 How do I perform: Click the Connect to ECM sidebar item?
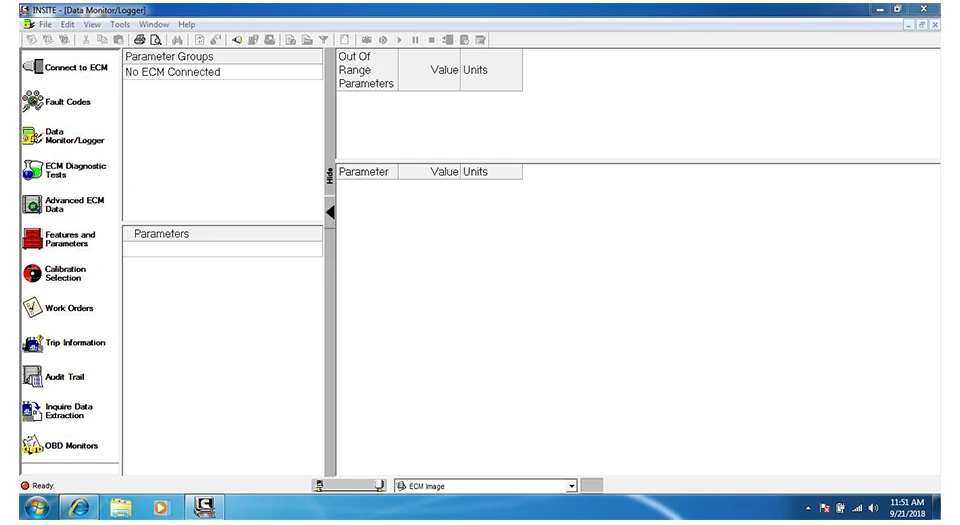[x=66, y=67]
